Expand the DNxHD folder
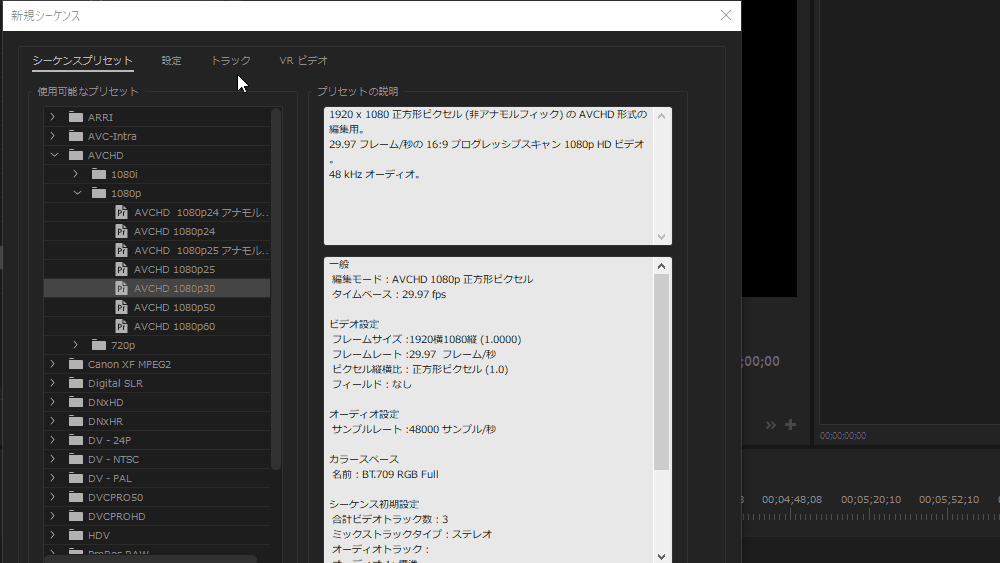 [x=53, y=402]
